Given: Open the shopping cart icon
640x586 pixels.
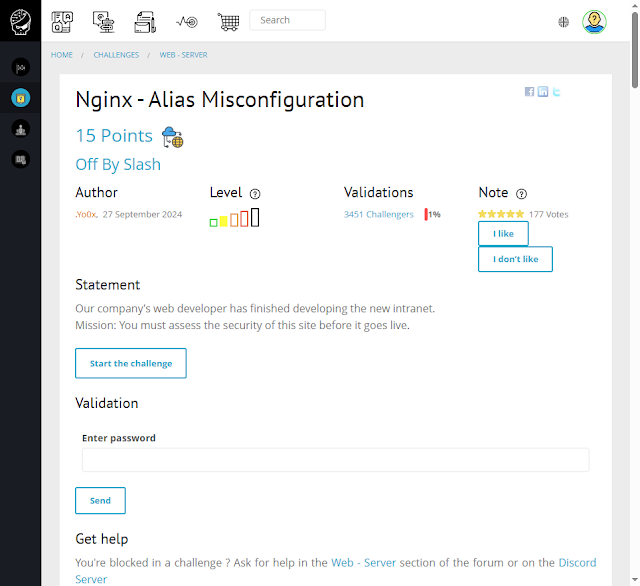Looking at the screenshot, I should (229, 22).
